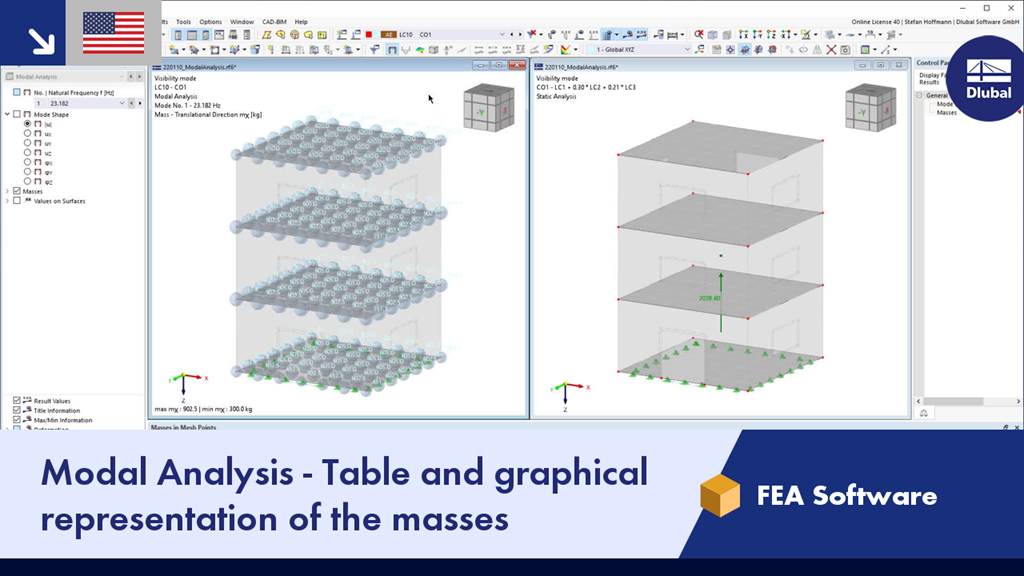Select the uY mode shape radio button
Image resolution: width=1024 pixels, height=576 pixels.
tap(27, 143)
